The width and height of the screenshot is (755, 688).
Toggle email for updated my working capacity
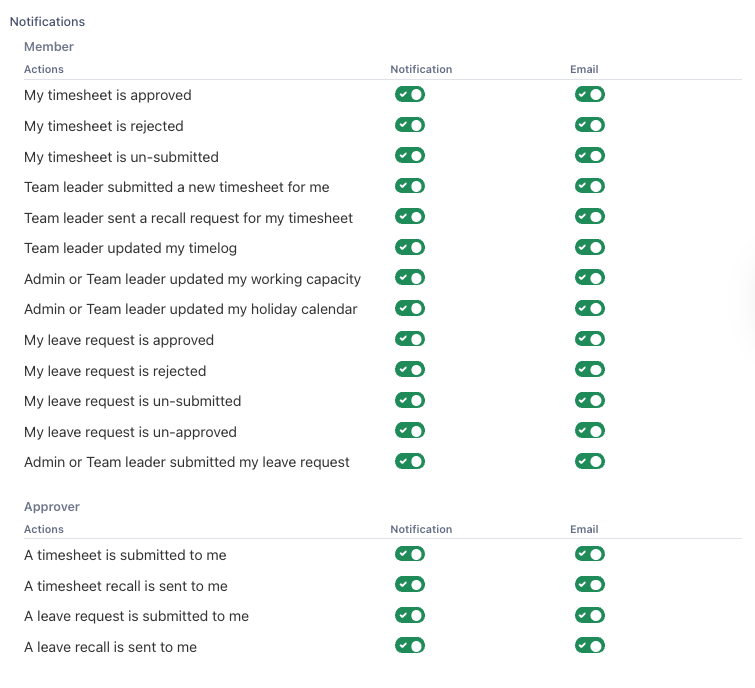tap(590, 278)
